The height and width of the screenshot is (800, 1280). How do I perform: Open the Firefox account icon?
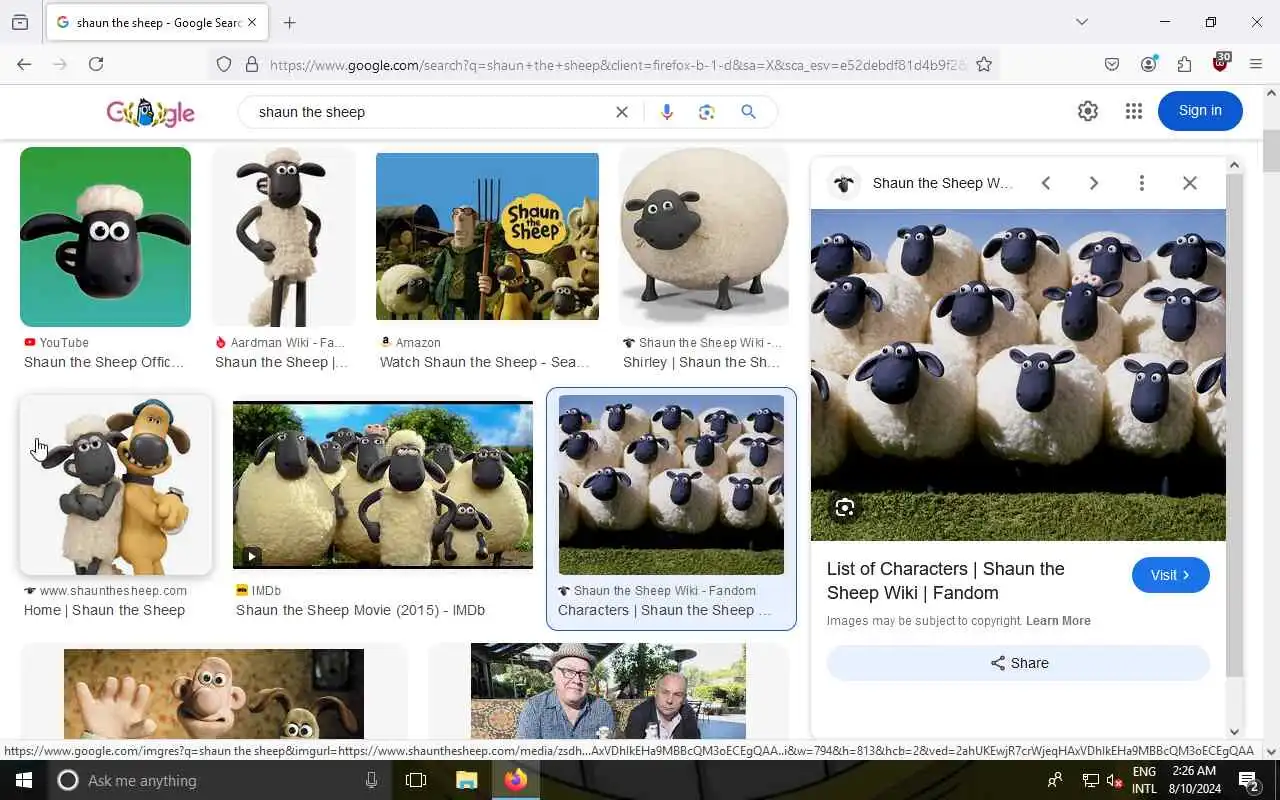[1148, 64]
